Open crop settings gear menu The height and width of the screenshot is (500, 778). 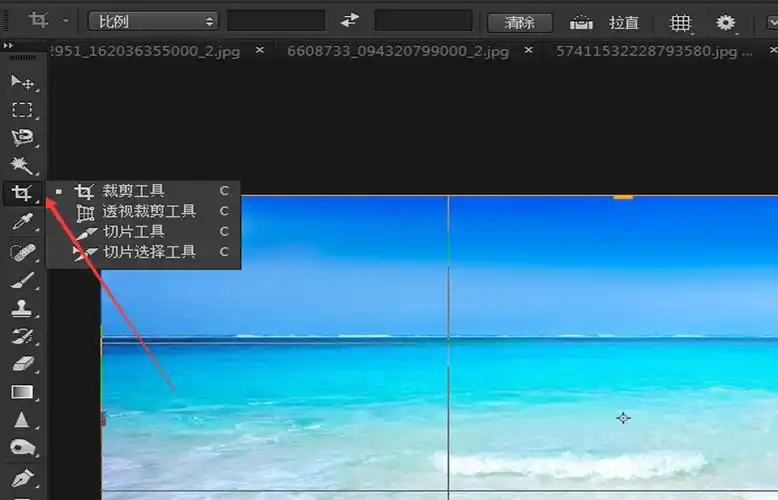point(726,23)
